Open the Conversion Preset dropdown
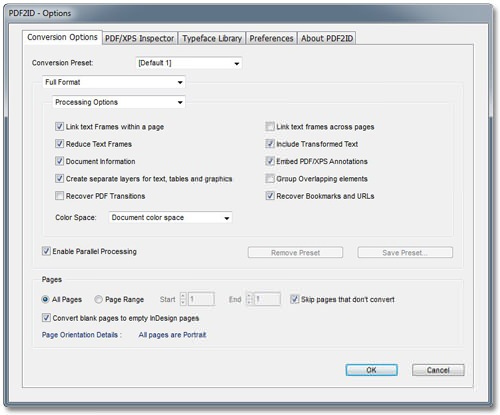The height and width of the screenshot is (415, 500). pyautogui.click(x=189, y=63)
